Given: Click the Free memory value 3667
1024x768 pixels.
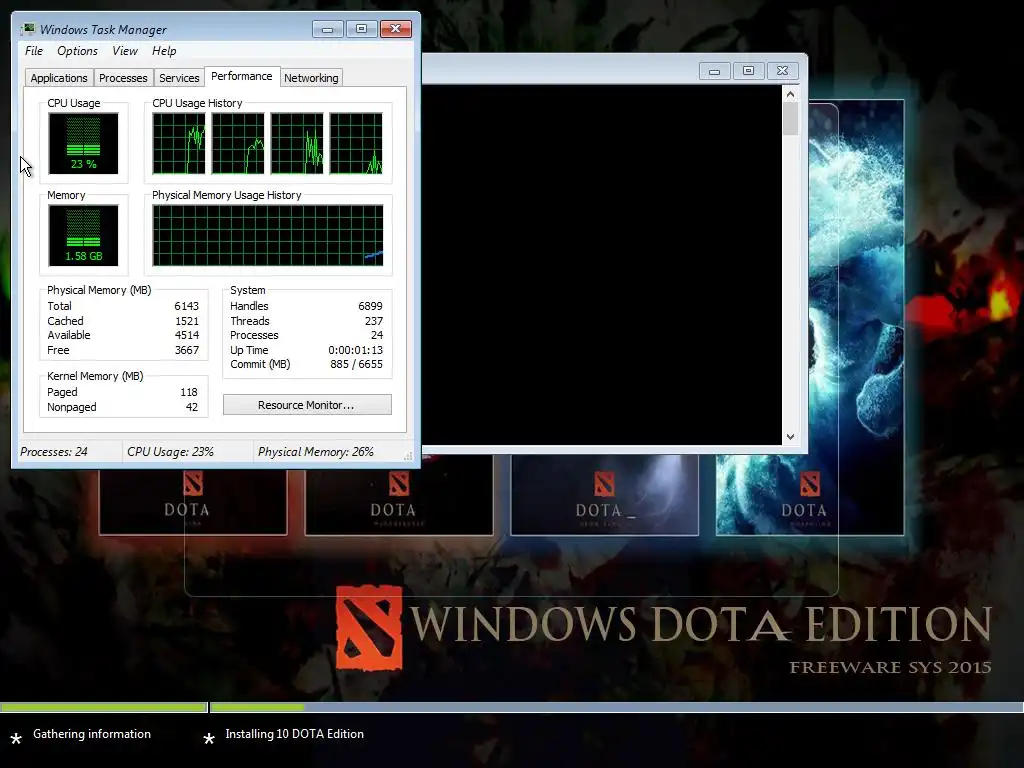Looking at the screenshot, I should pyautogui.click(x=187, y=350).
